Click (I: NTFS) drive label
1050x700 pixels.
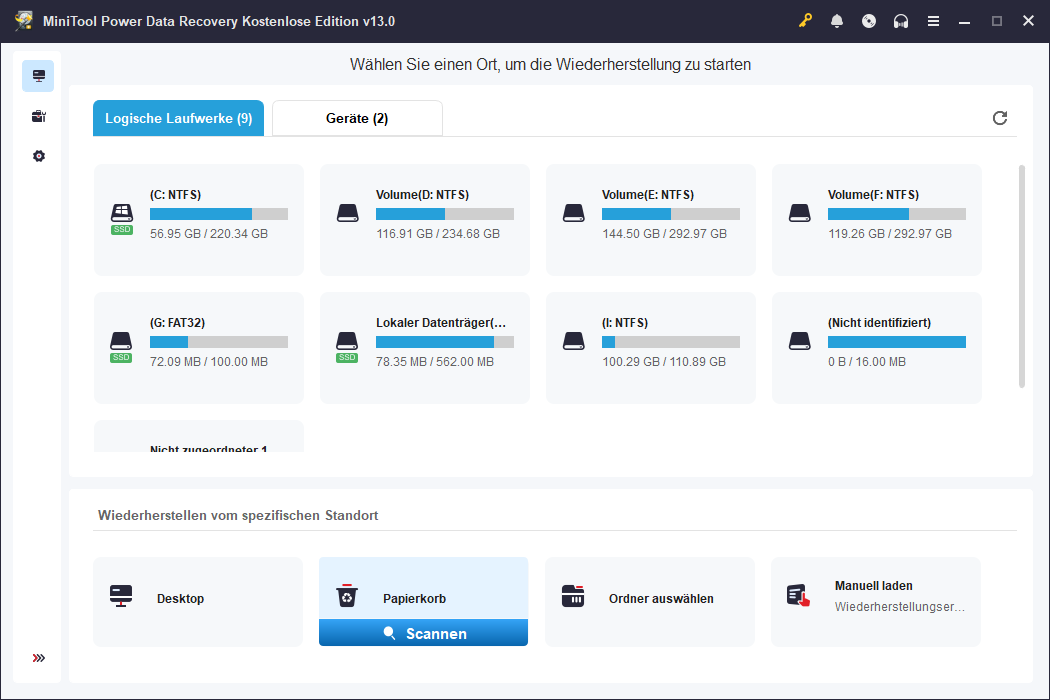[x=625, y=323]
